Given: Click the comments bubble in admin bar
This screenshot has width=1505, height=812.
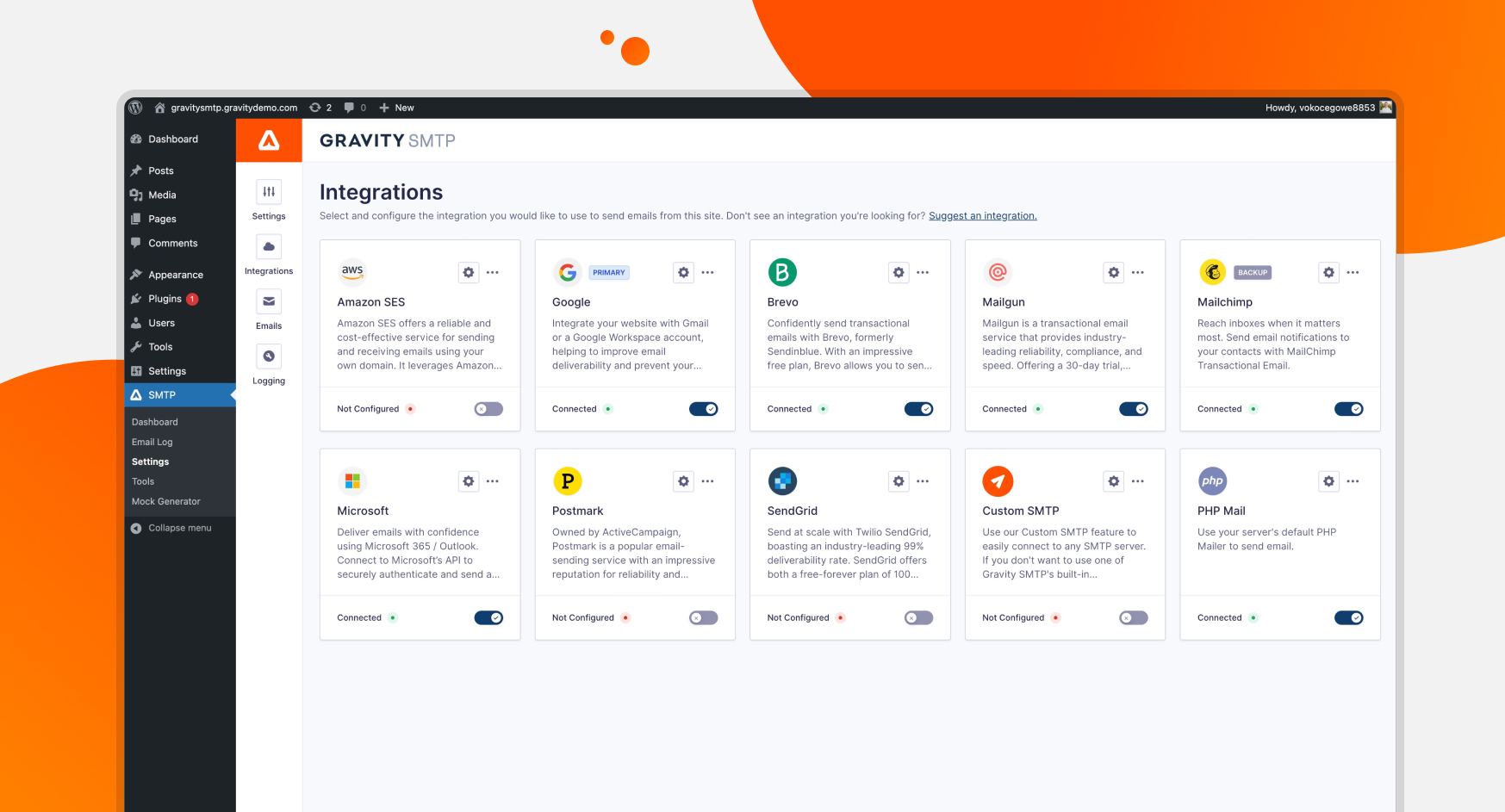Looking at the screenshot, I should [x=355, y=108].
